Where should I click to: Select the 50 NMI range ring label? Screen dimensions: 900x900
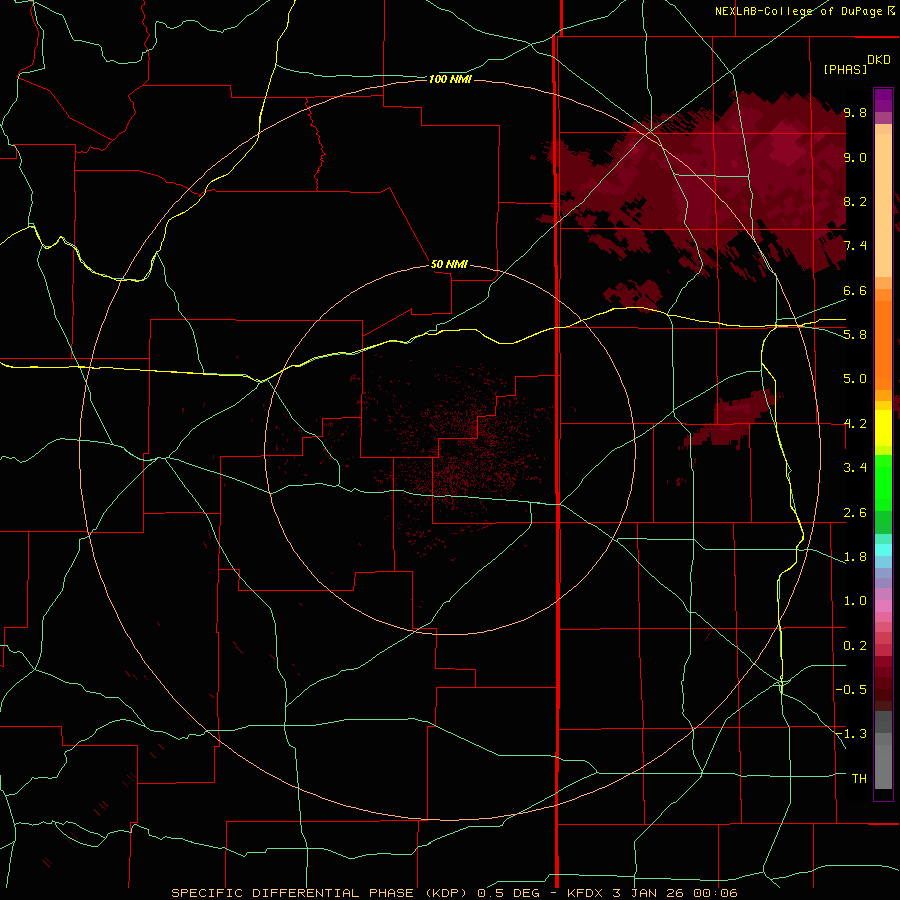click(x=449, y=264)
